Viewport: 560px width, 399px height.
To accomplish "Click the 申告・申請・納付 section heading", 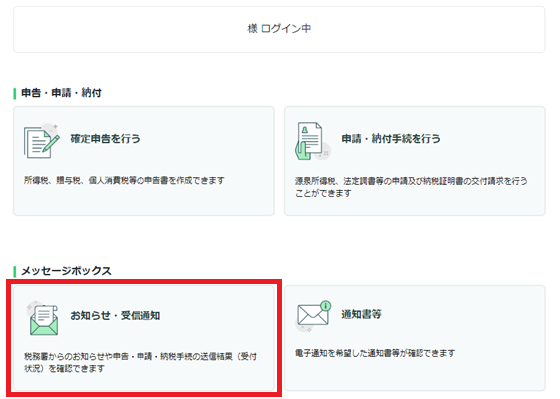I will (x=61, y=93).
